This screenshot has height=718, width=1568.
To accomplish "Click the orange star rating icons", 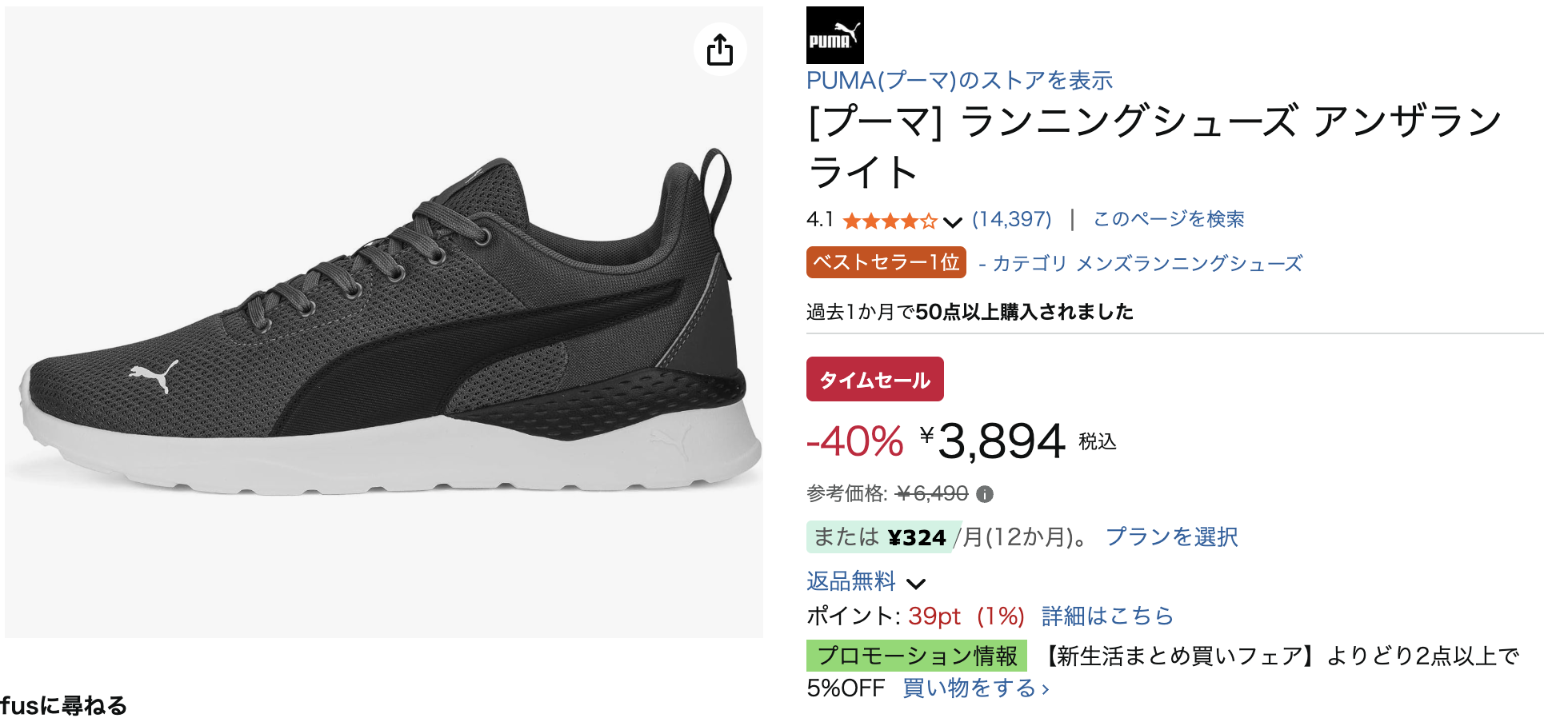I will coord(889,221).
